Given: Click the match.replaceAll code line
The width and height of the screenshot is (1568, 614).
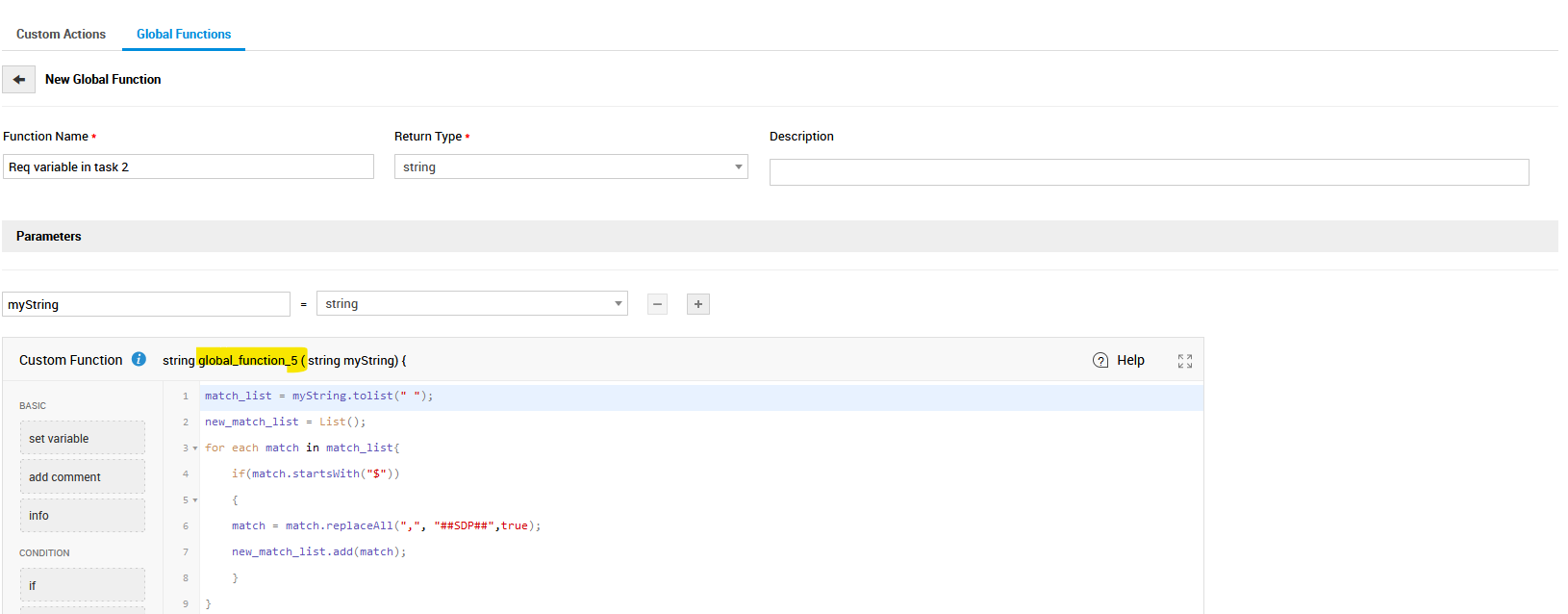Looking at the screenshot, I should tap(386, 525).
